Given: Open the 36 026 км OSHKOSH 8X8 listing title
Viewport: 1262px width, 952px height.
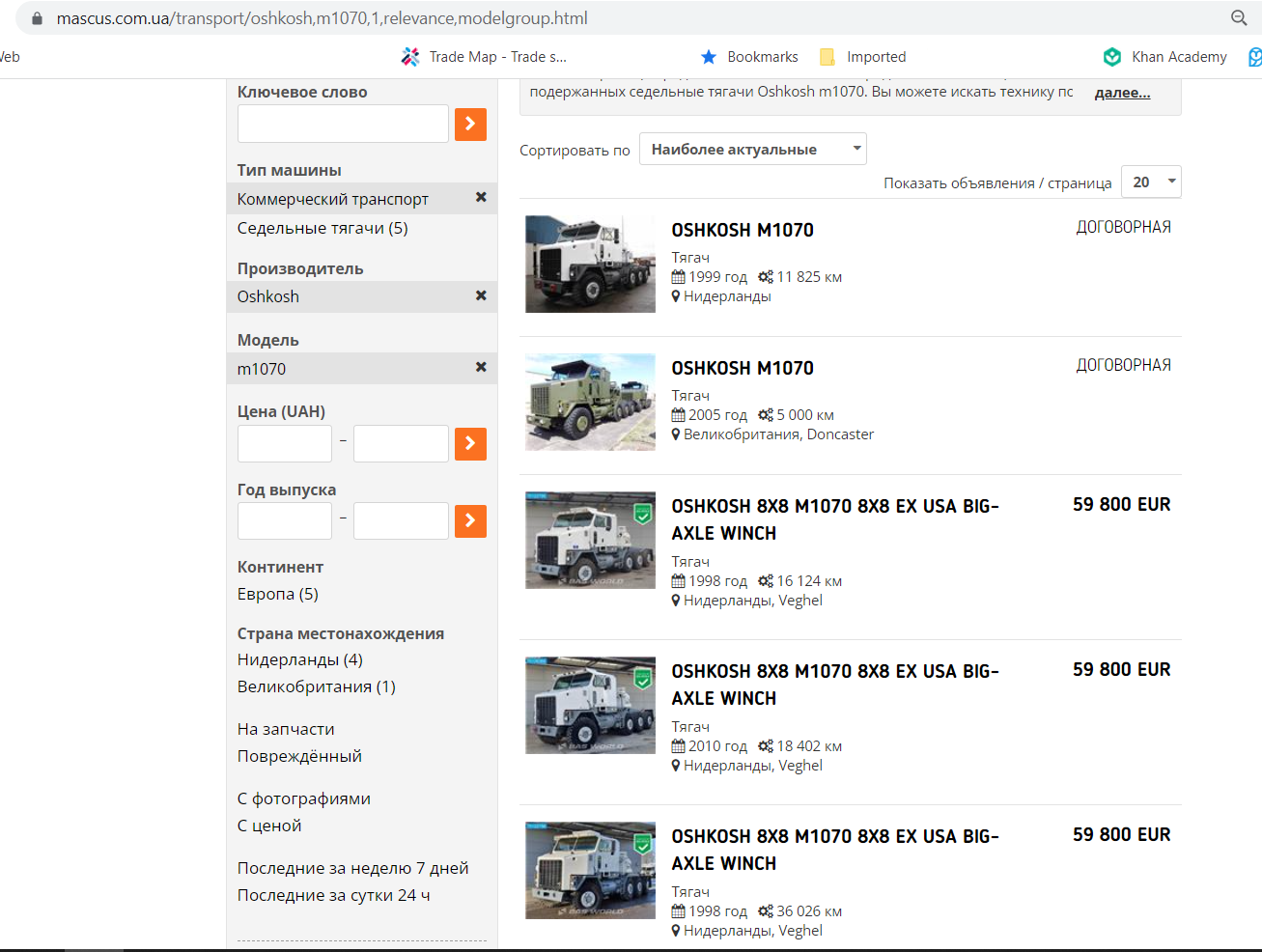Looking at the screenshot, I should 835,850.
